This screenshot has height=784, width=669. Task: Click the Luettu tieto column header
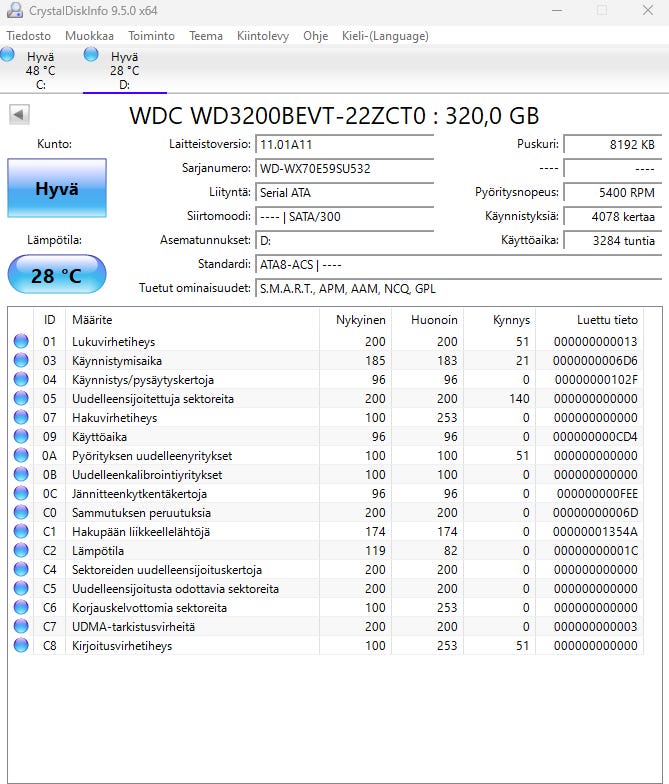(590, 320)
